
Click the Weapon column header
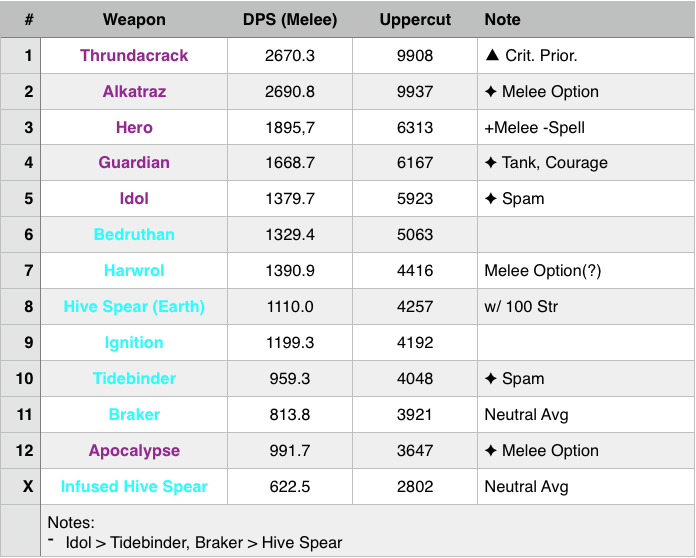(x=134, y=19)
